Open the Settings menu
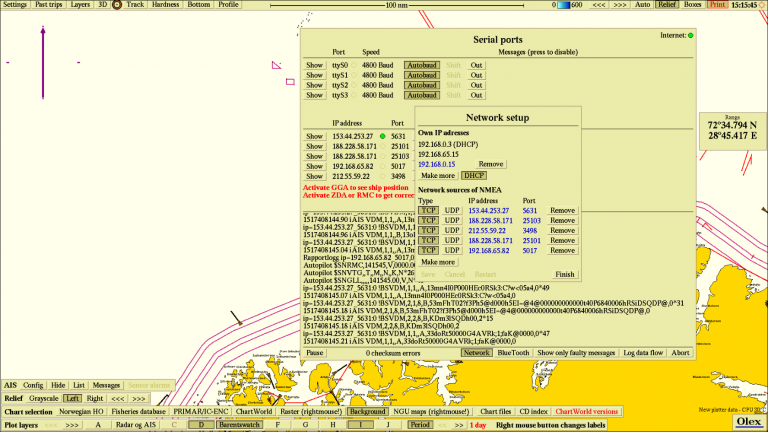The width and height of the screenshot is (768, 432). pyautogui.click(x=15, y=4)
